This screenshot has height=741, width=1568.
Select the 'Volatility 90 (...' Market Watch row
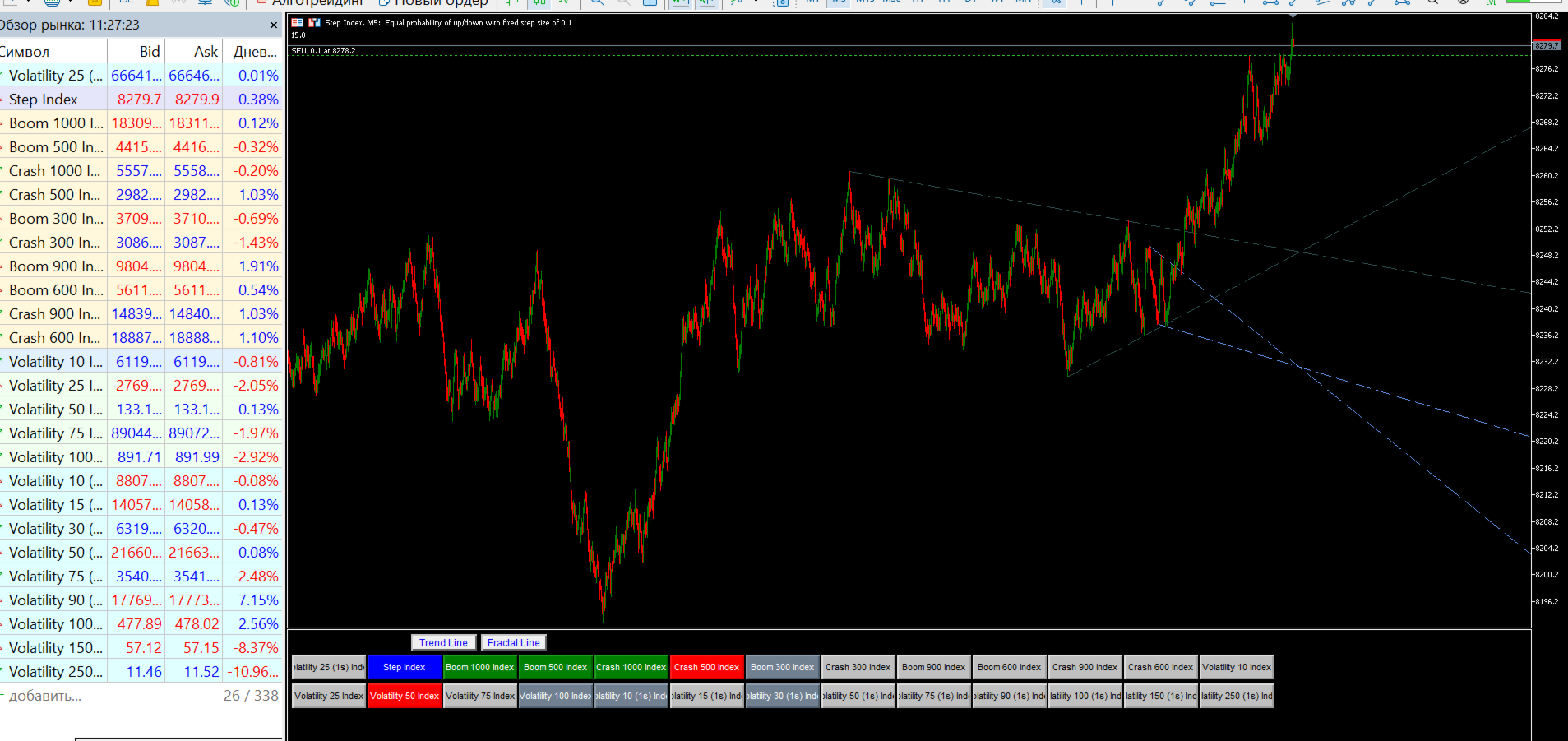(141, 600)
